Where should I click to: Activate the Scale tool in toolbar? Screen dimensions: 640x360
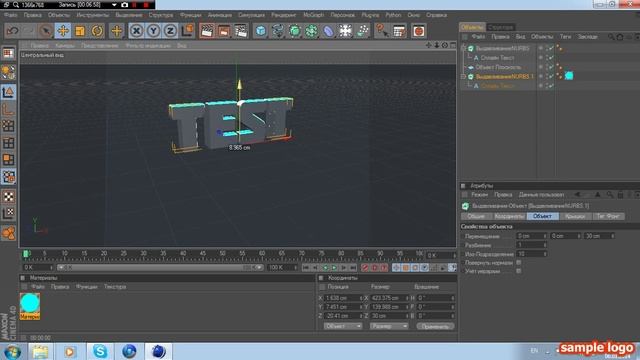coord(80,31)
